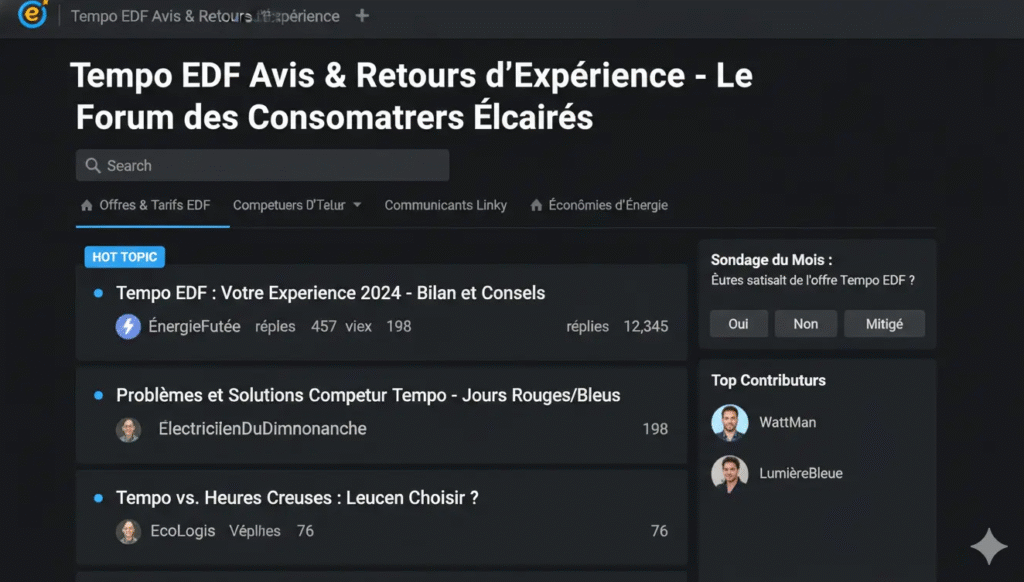Viewport: 1024px width, 582px height.
Task: Choose Mitigé in the Tempo EDF poll
Action: 884,324
